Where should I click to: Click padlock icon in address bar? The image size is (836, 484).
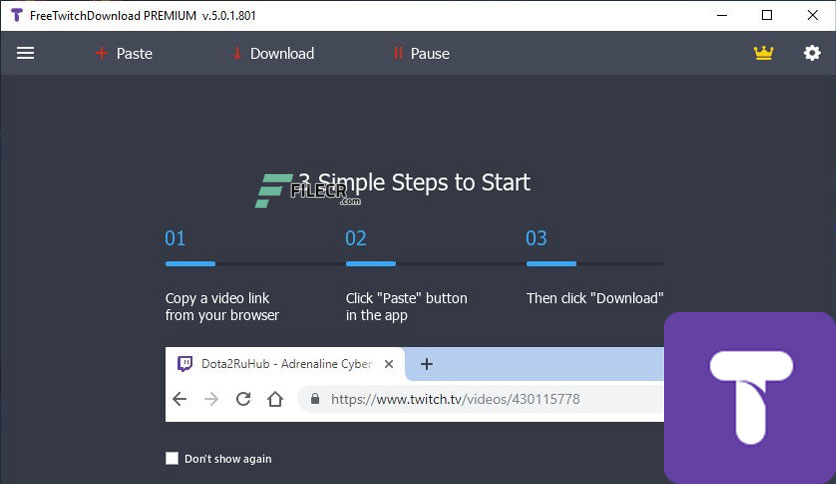coord(315,399)
